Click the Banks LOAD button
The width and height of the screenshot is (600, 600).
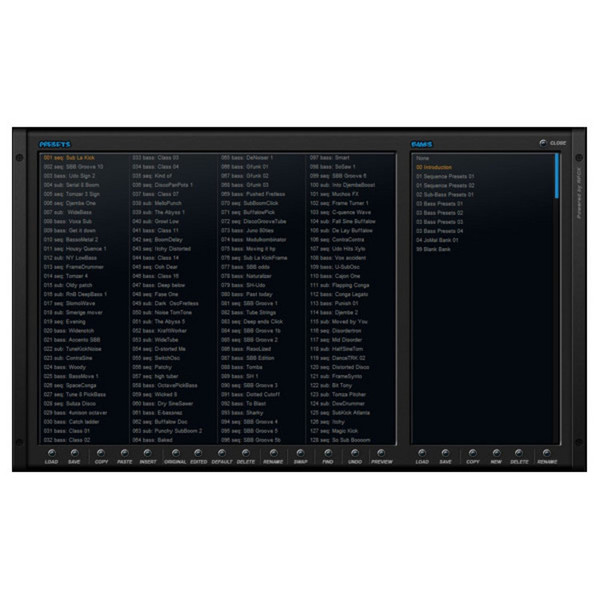(422, 453)
